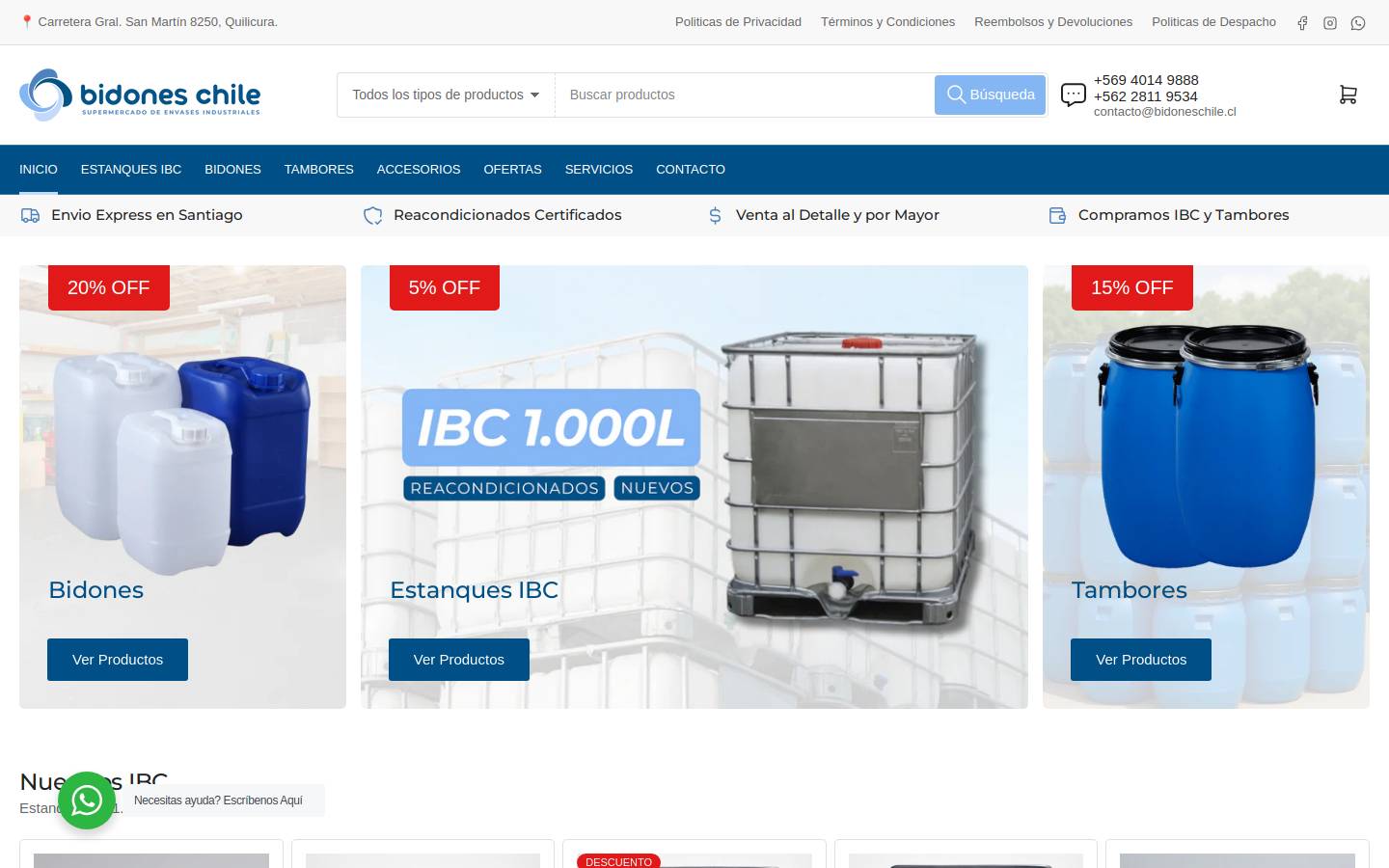The width and height of the screenshot is (1389, 868).
Task: Click the REACONDICIONADOS label on banner
Action: [x=504, y=488]
